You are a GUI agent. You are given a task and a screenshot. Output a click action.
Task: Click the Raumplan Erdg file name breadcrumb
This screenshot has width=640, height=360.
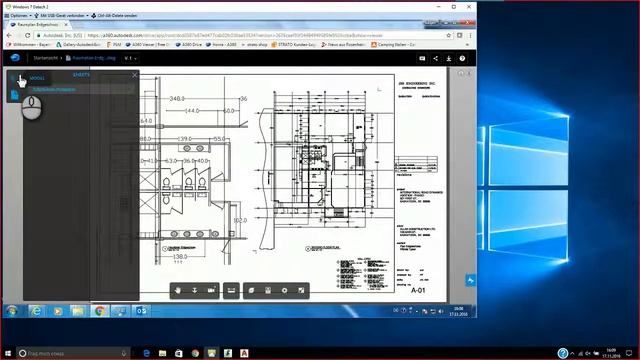click(x=93, y=58)
